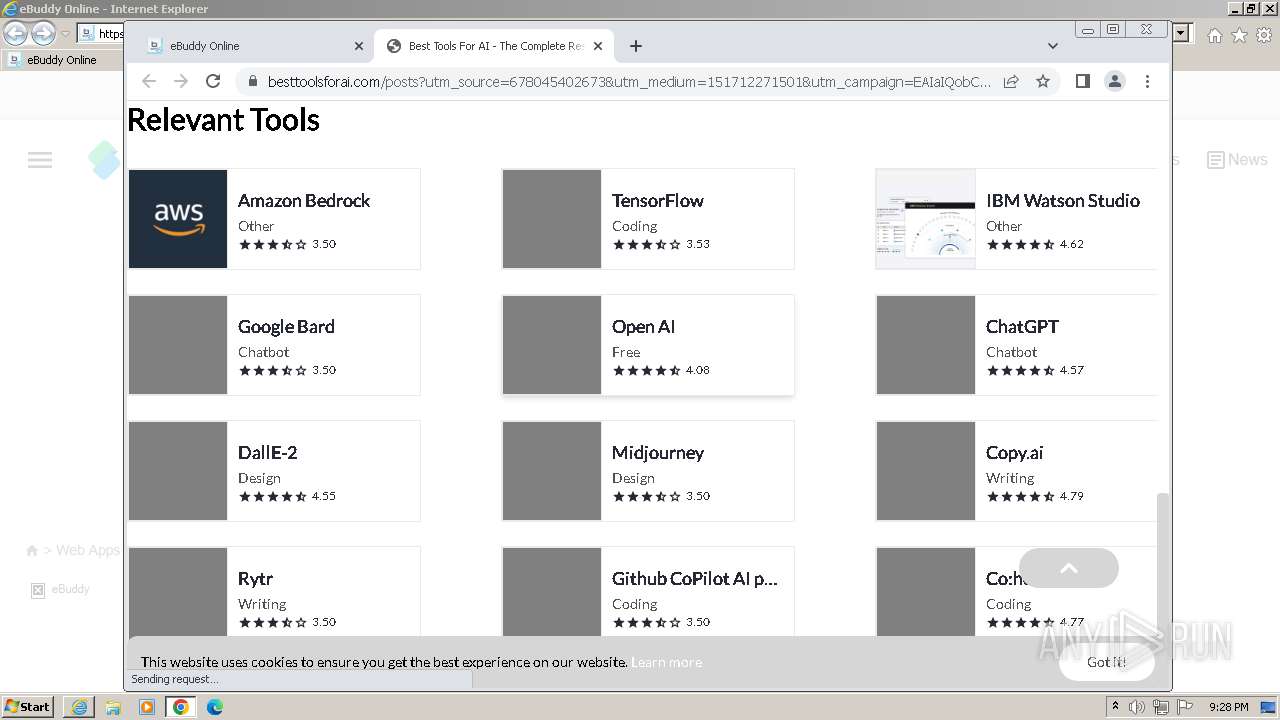Select the eBuddy Online tab in Internet Explorer
This screenshot has width=1280, height=720.
(62, 60)
